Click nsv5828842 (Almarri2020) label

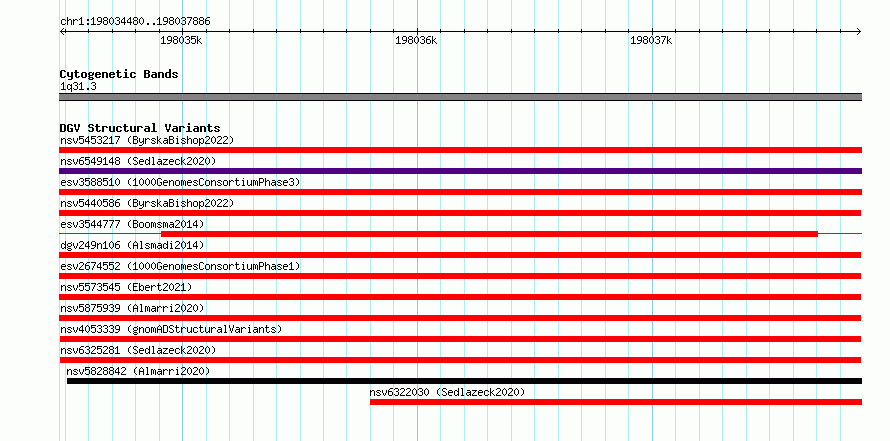138,371
